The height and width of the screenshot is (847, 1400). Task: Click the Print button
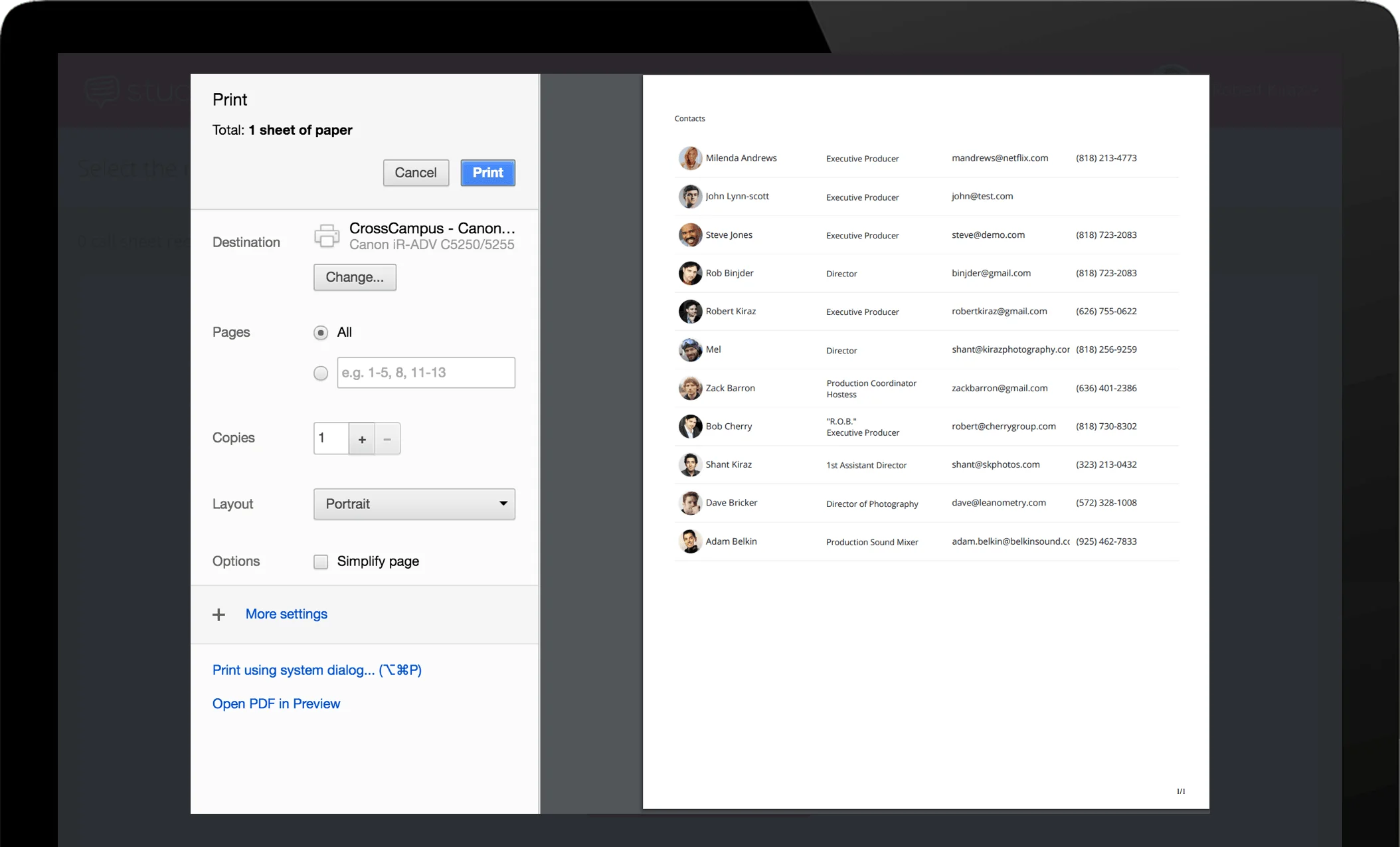tap(487, 172)
